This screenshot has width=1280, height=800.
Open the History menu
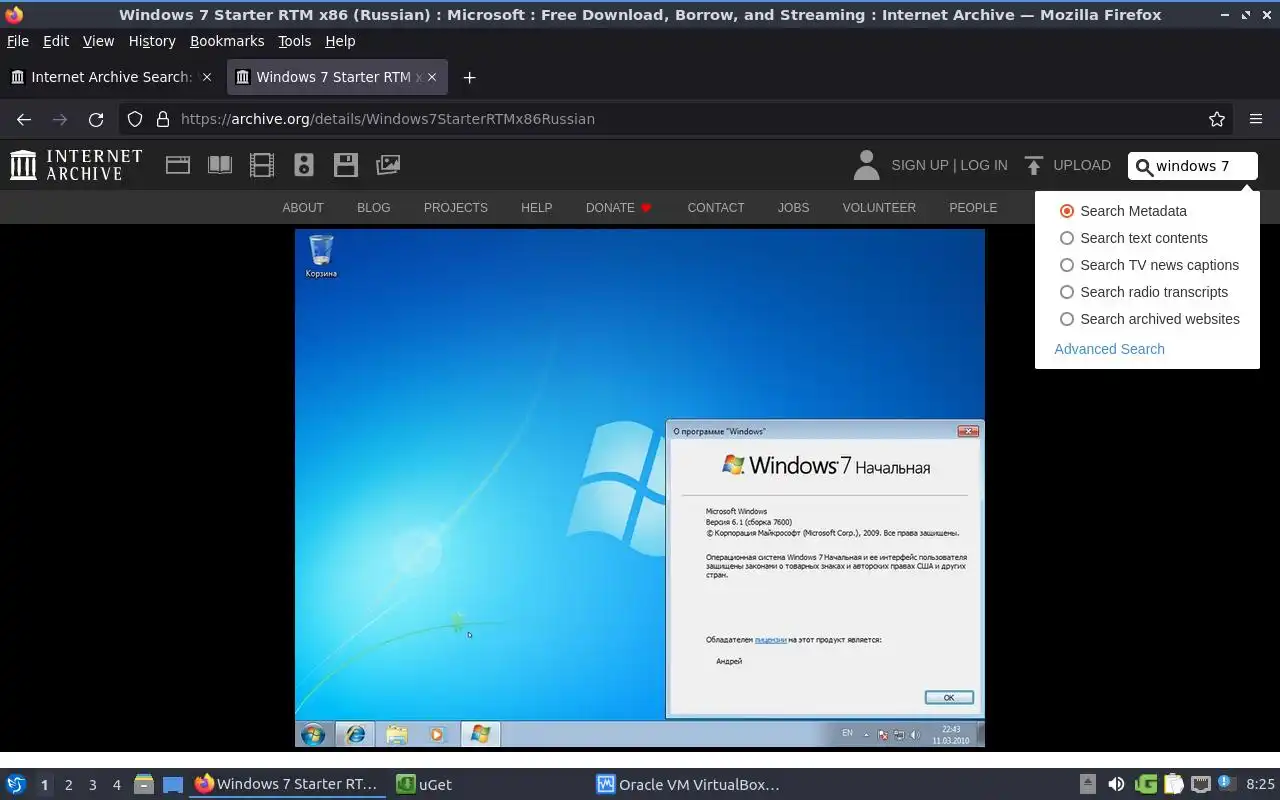152,41
